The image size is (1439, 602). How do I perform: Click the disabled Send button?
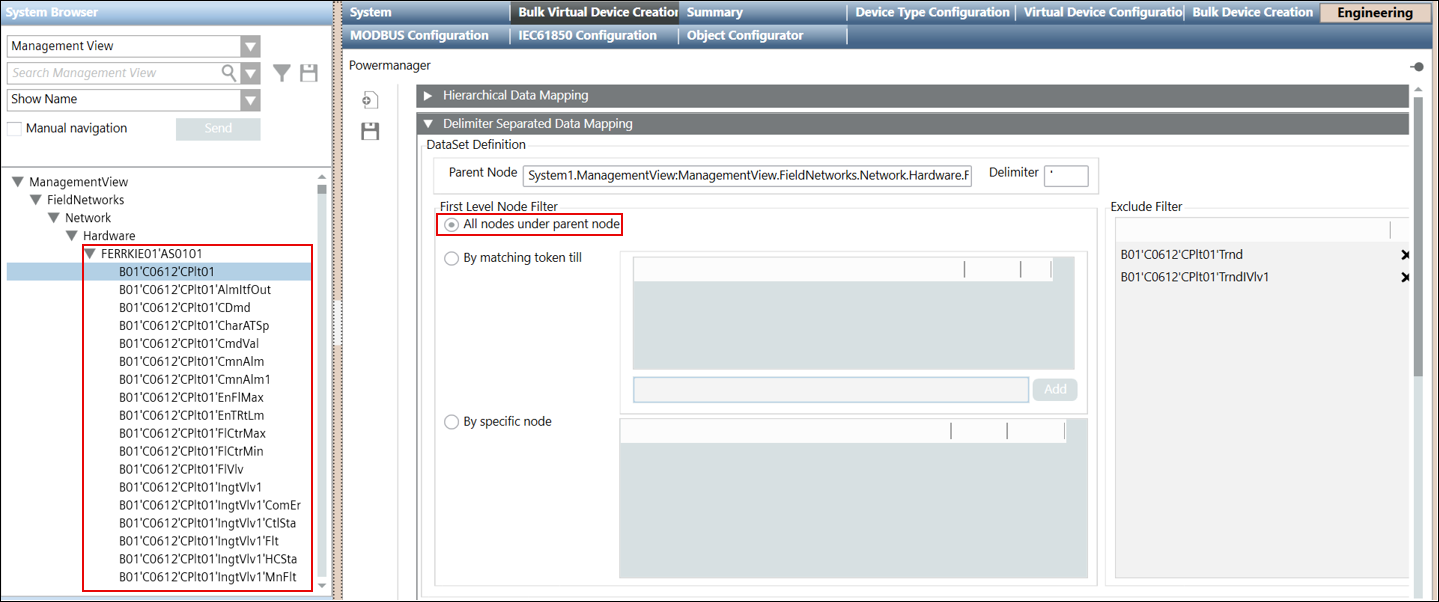coord(218,129)
